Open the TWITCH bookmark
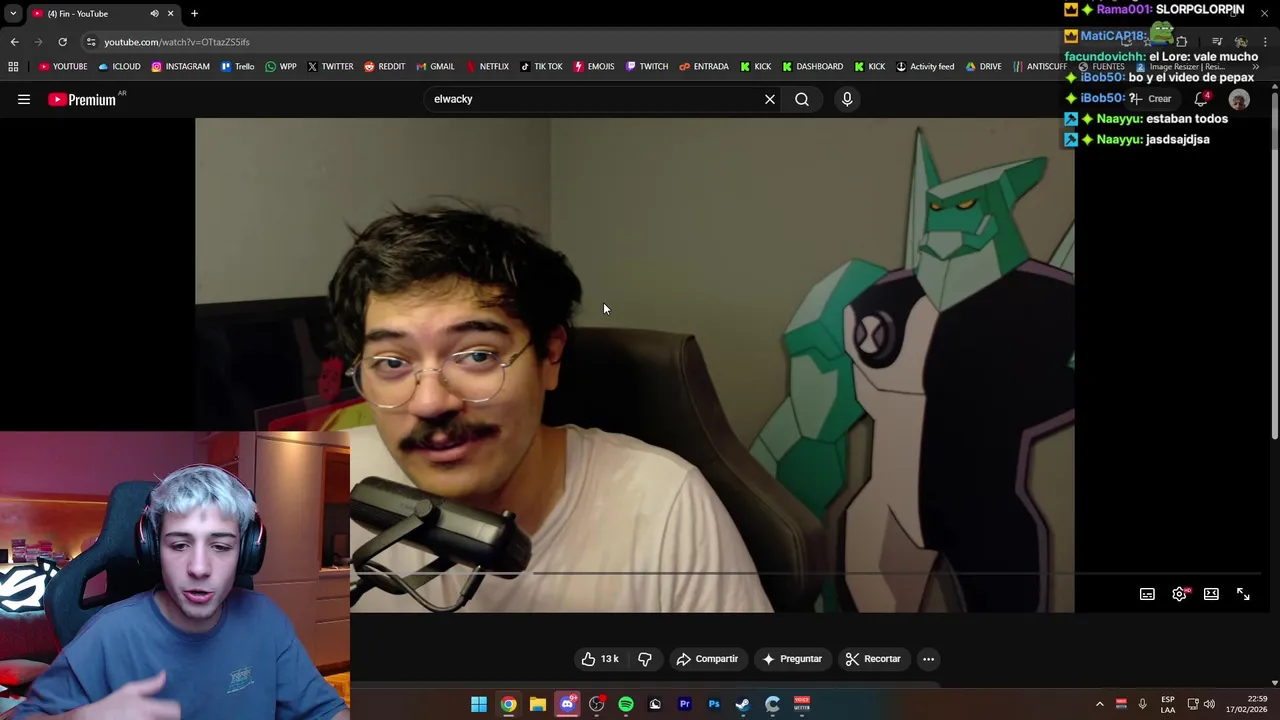Viewport: 1280px width, 720px height. (647, 67)
